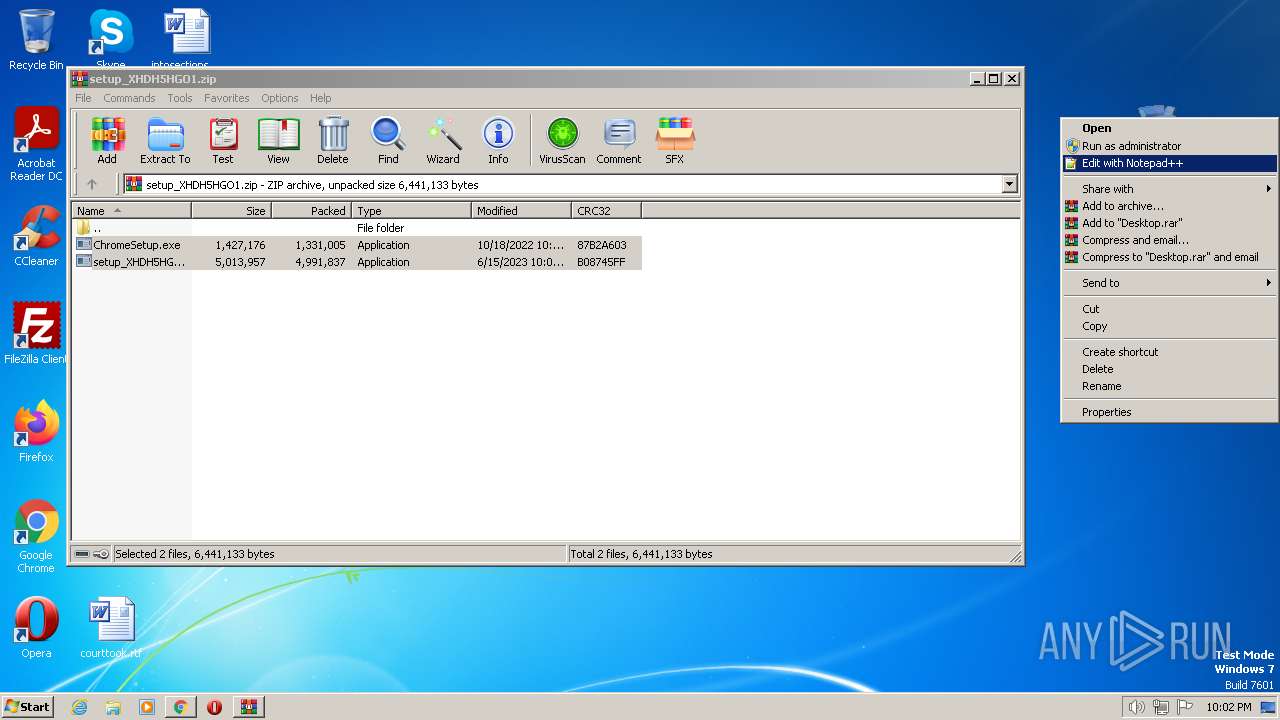Image resolution: width=1280 pixels, height=720 pixels.
Task: Click the parent folder ".." row
Action: (x=357, y=228)
